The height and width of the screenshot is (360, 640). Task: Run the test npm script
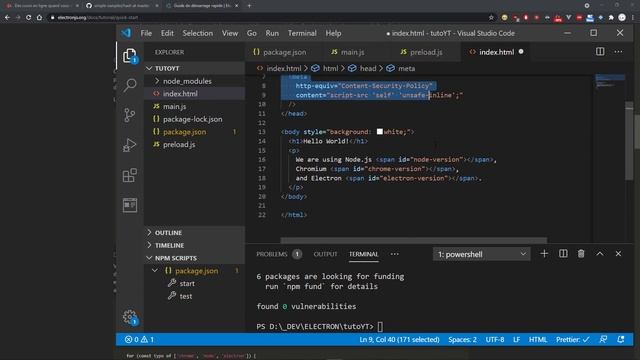194,296
